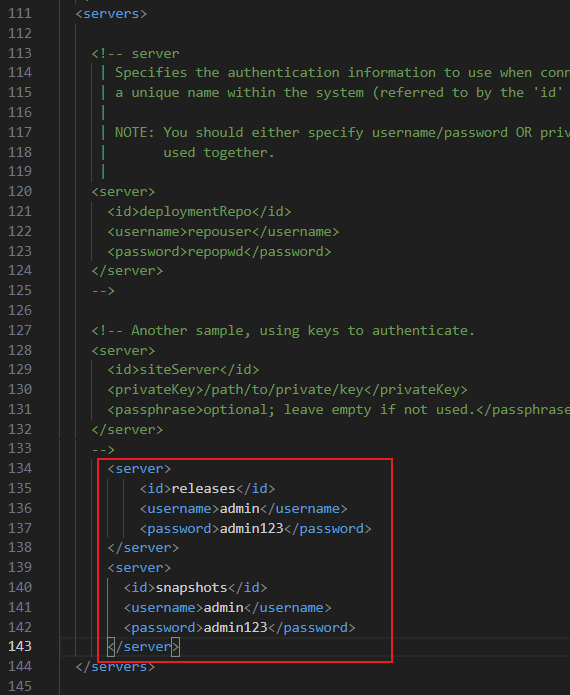Image resolution: width=570 pixels, height=695 pixels.
Task: Click the '<!-- server' comment start on line 113
Action: 135,54
